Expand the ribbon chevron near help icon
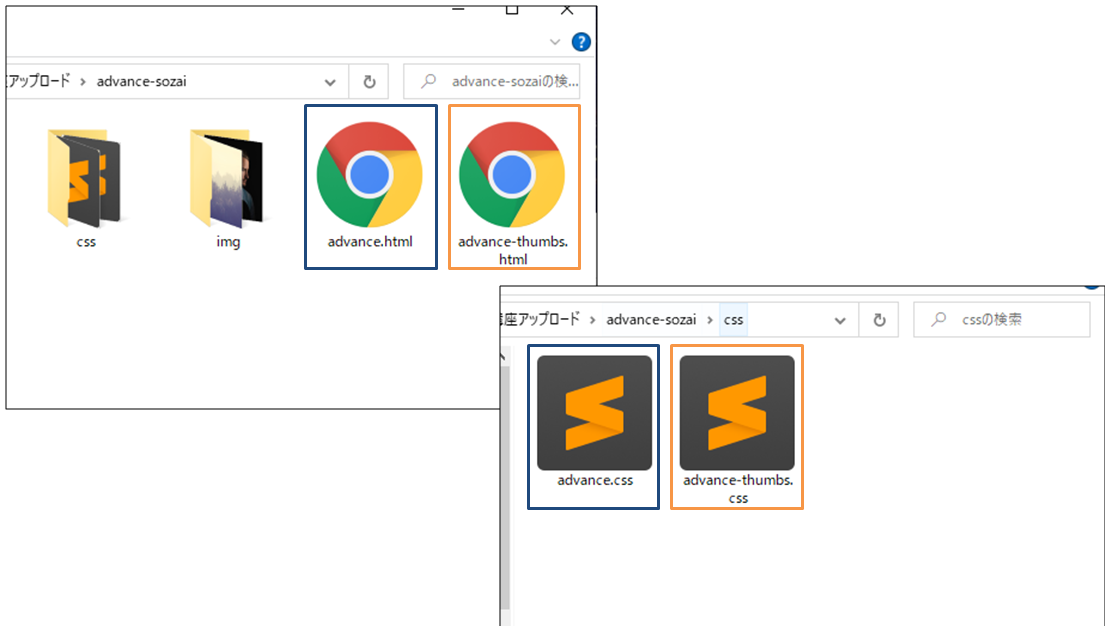The height and width of the screenshot is (626, 1105). [555, 42]
